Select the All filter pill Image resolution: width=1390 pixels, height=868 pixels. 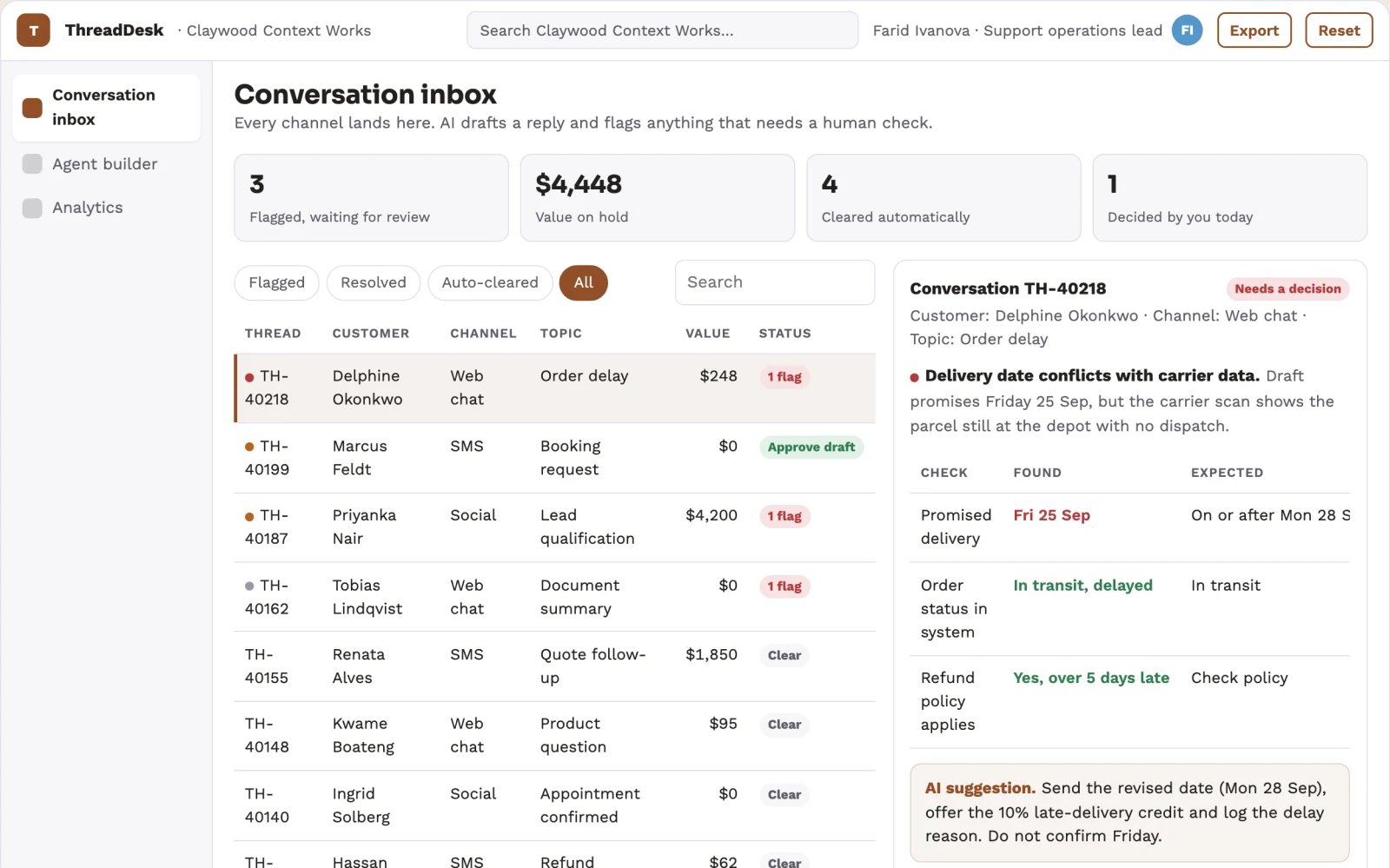click(584, 283)
